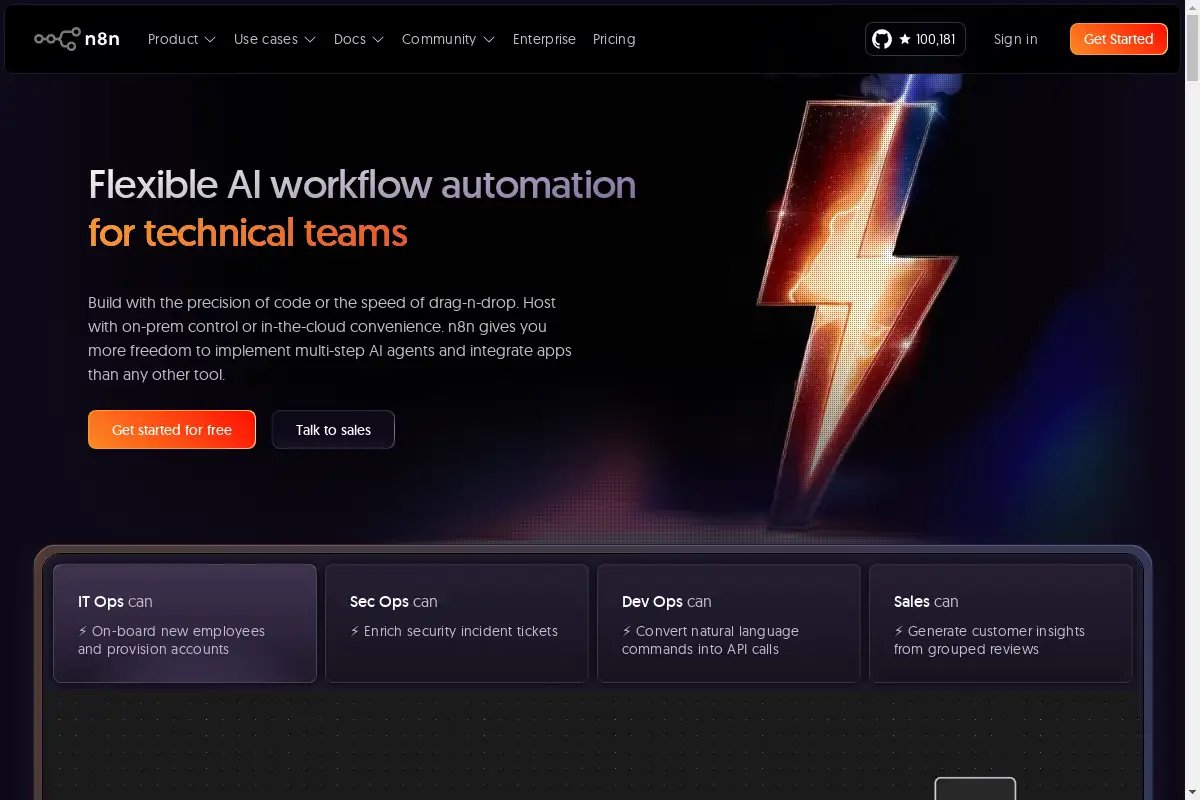The width and height of the screenshot is (1200, 800).
Task: Select the Sales can tab
Action: [1001, 623]
